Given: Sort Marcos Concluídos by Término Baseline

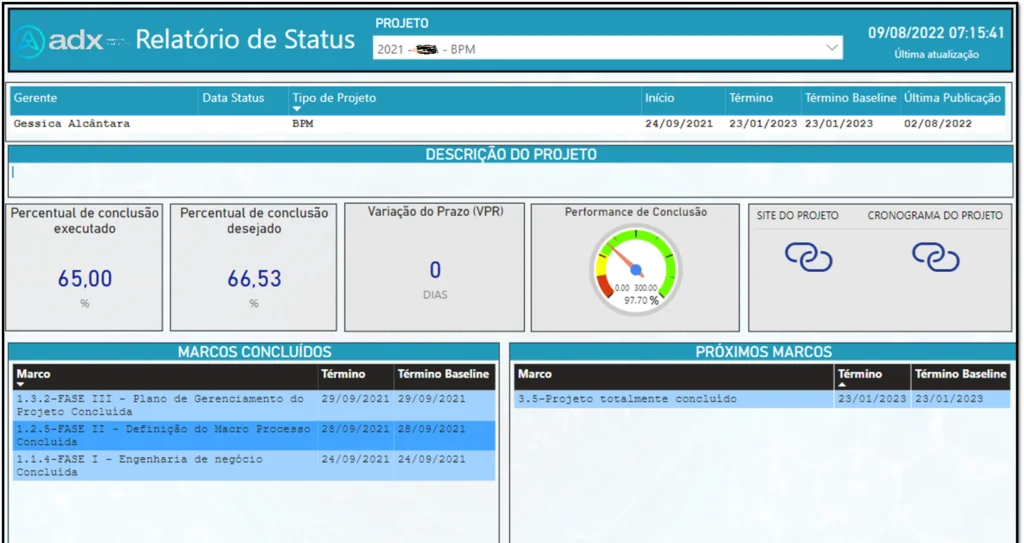Looking at the screenshot, I should [x=443, y=374].
